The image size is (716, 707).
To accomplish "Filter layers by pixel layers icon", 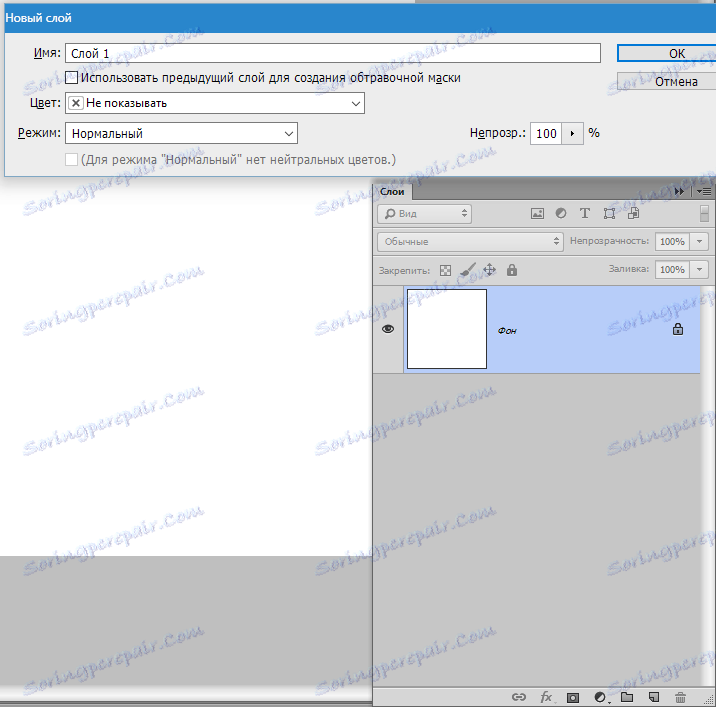I will pyautogui.click(x=537, y=213).
